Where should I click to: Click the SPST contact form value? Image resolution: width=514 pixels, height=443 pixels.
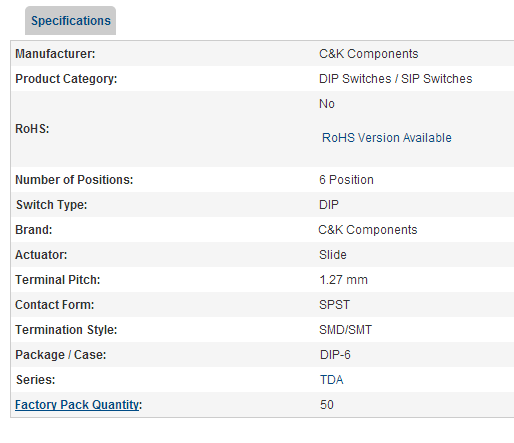(x=334, y=305)
